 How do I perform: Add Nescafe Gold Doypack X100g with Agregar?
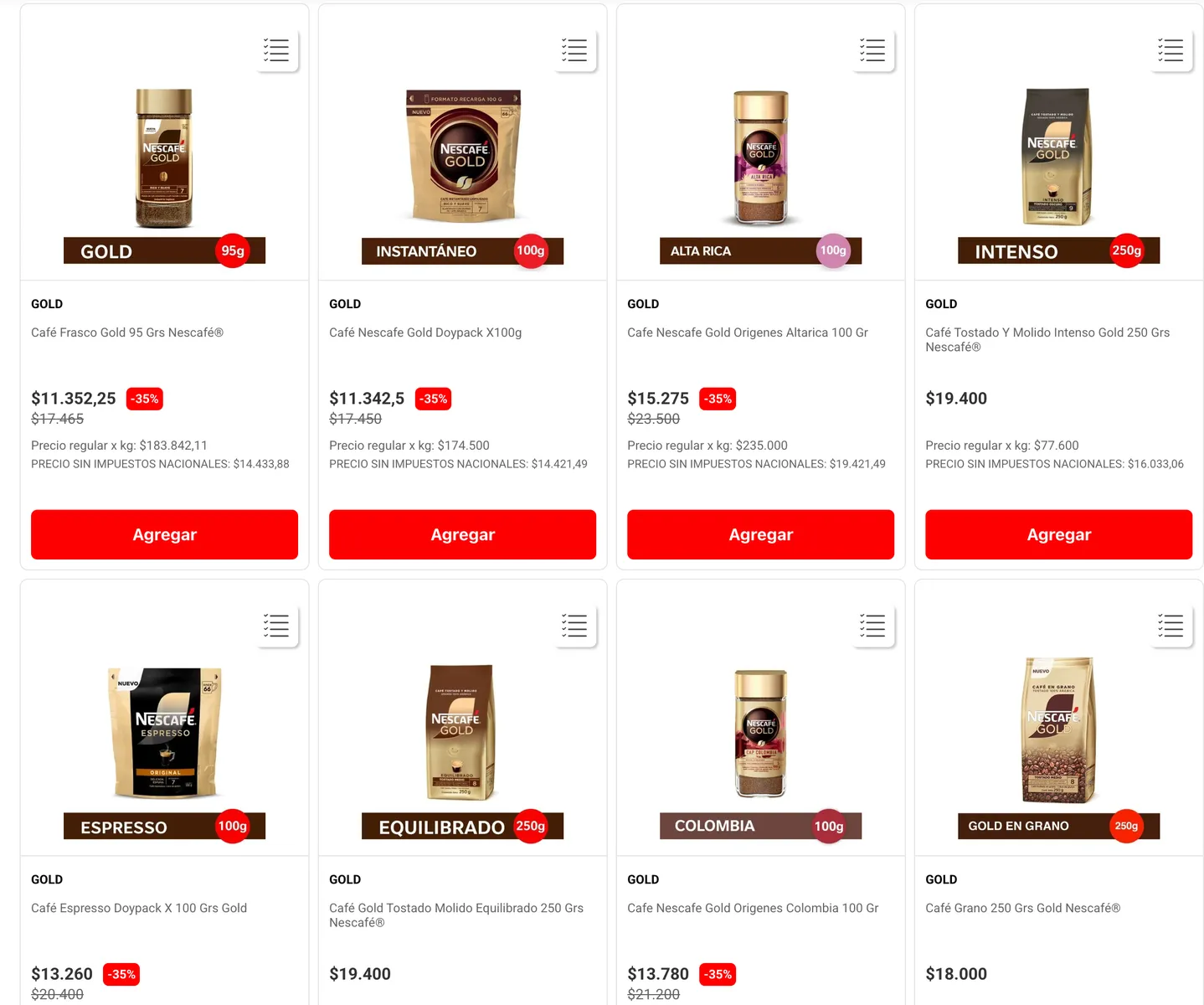coord(462,534)
